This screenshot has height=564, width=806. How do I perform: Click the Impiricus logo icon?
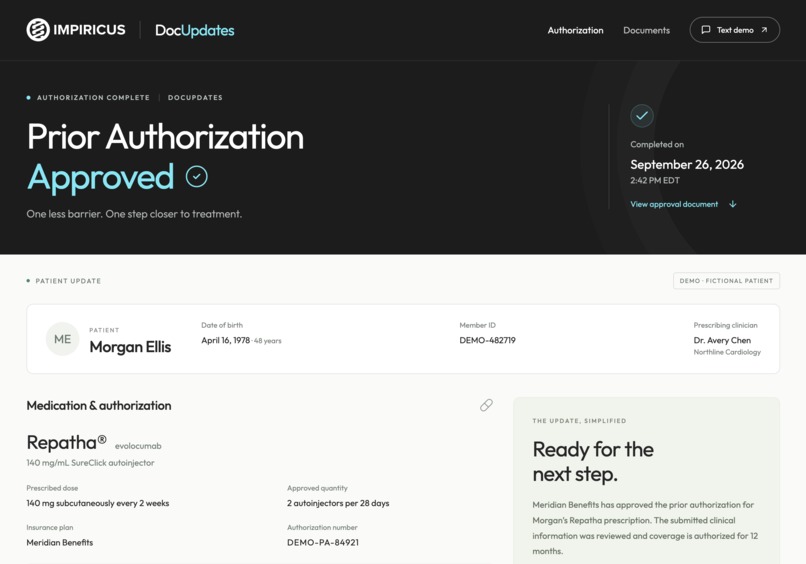[x=38, y=30]
